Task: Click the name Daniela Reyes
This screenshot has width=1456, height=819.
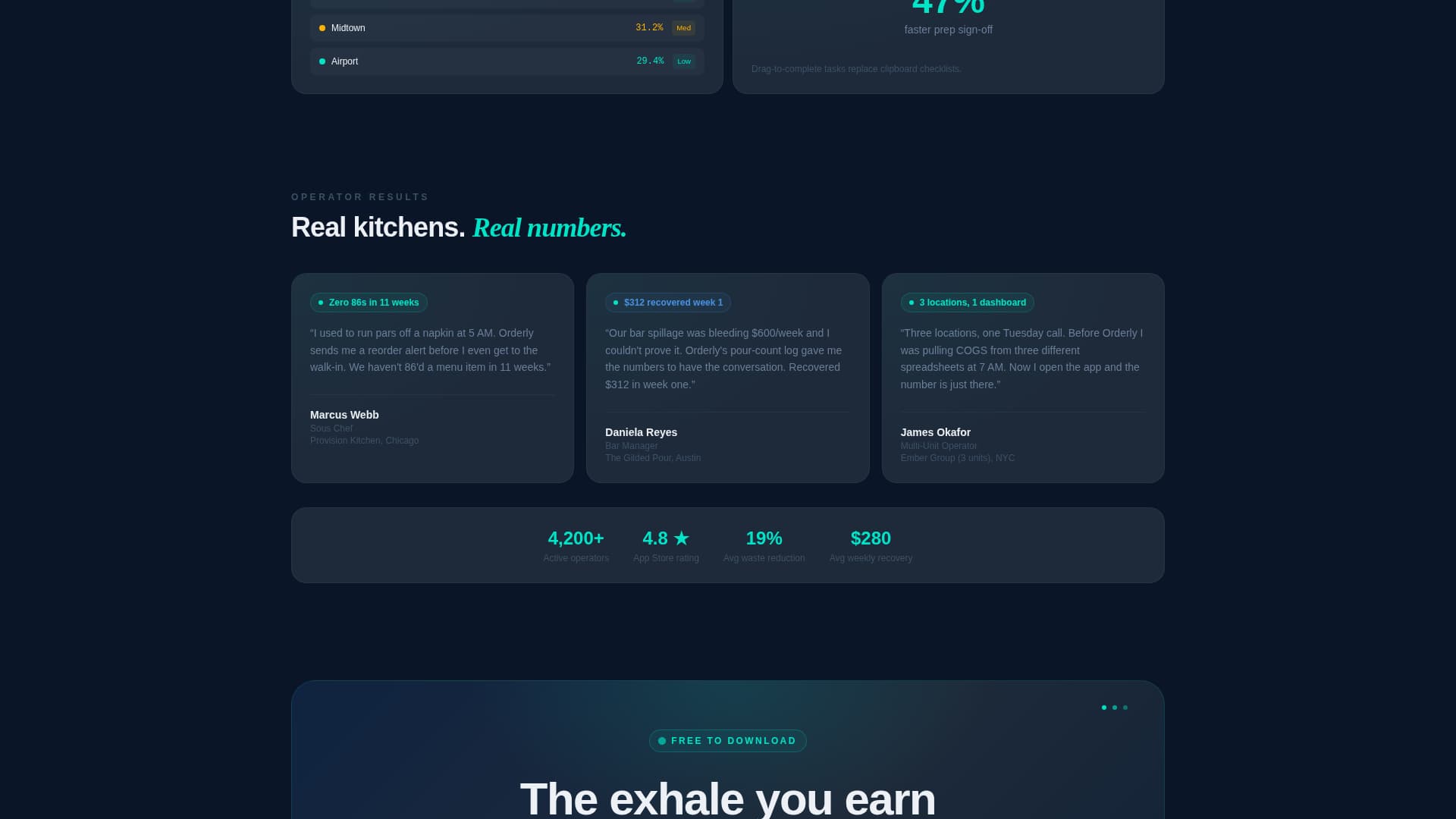Action: [641, 432]
